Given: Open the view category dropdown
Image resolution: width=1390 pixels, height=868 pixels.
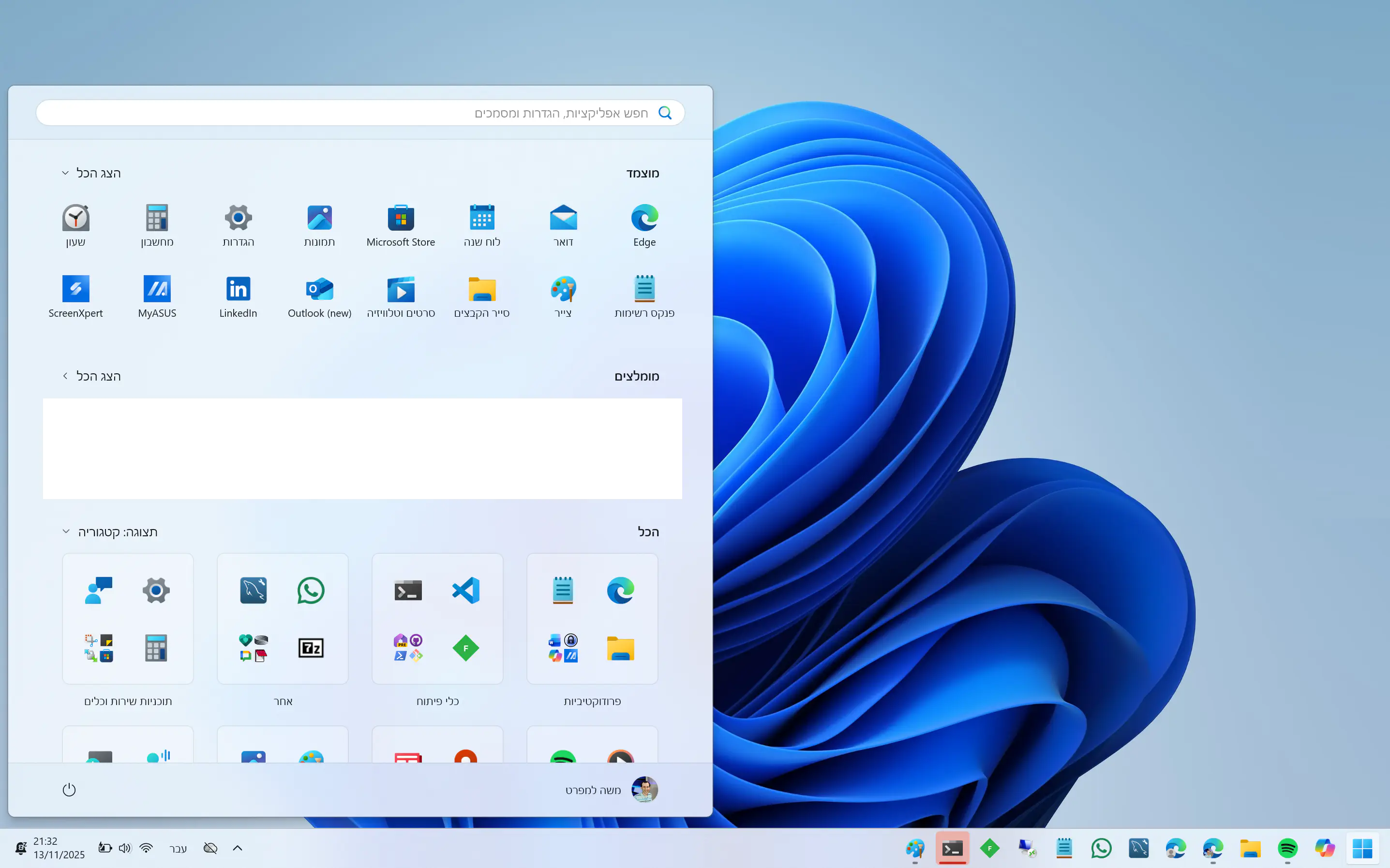Looking at the screenshot, I should [x=109, y=531].
